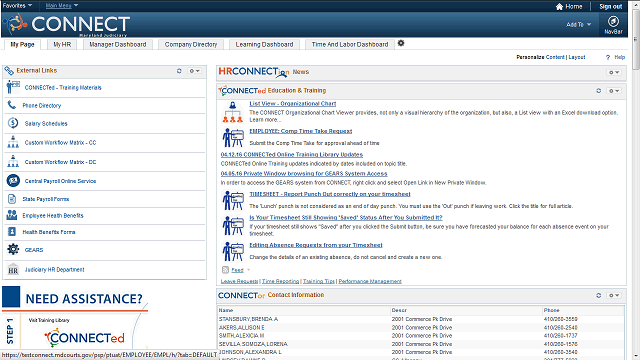Viewport: 640px width, 360px height.
Task: Click Employee Health Benefits people icon
Action: pos(12,215)
